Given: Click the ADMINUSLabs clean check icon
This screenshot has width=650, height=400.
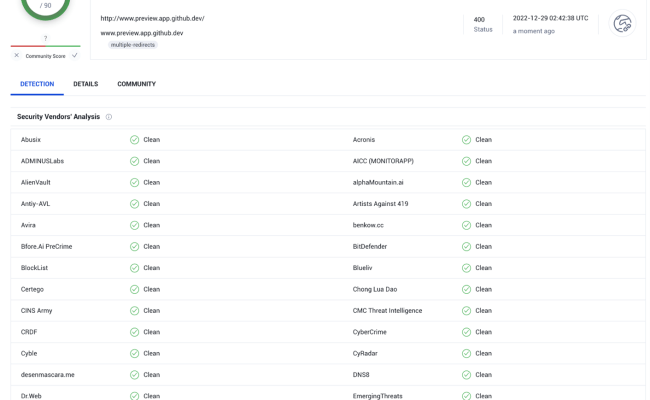Looking at the screenshot, I should (134, 161).
